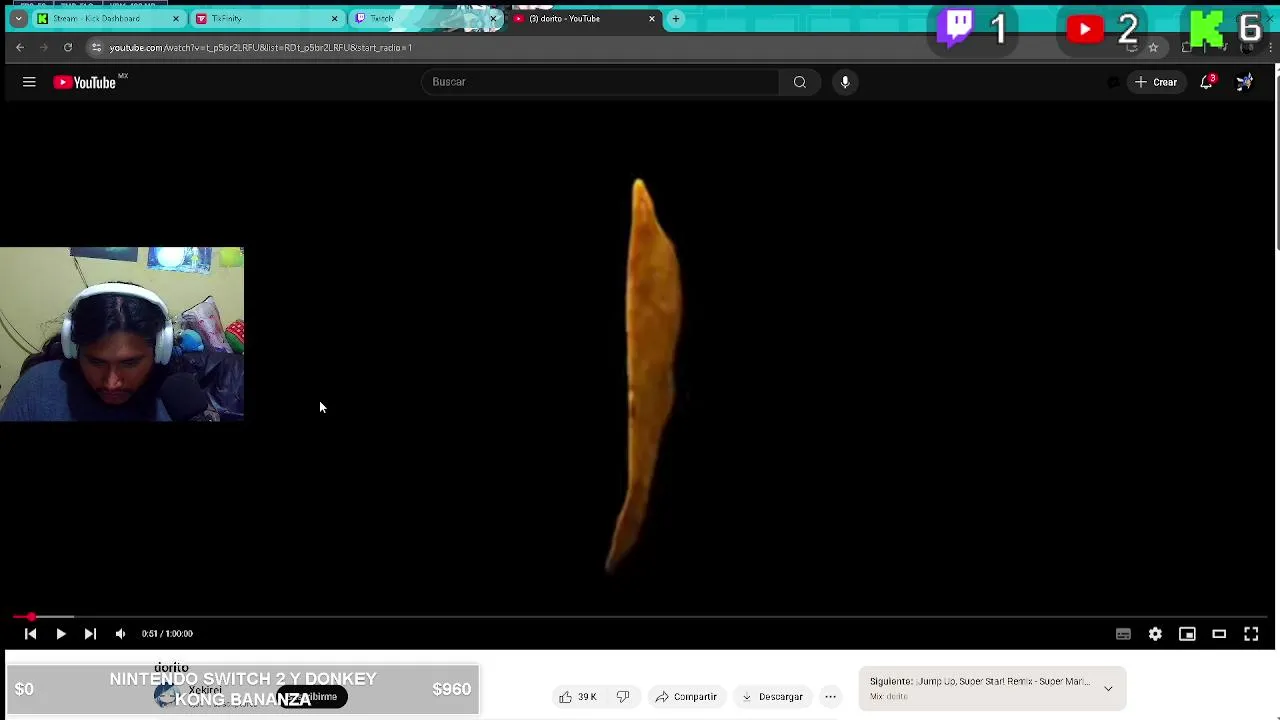
Task: Open a new browser tab
Action: (676, 18)
